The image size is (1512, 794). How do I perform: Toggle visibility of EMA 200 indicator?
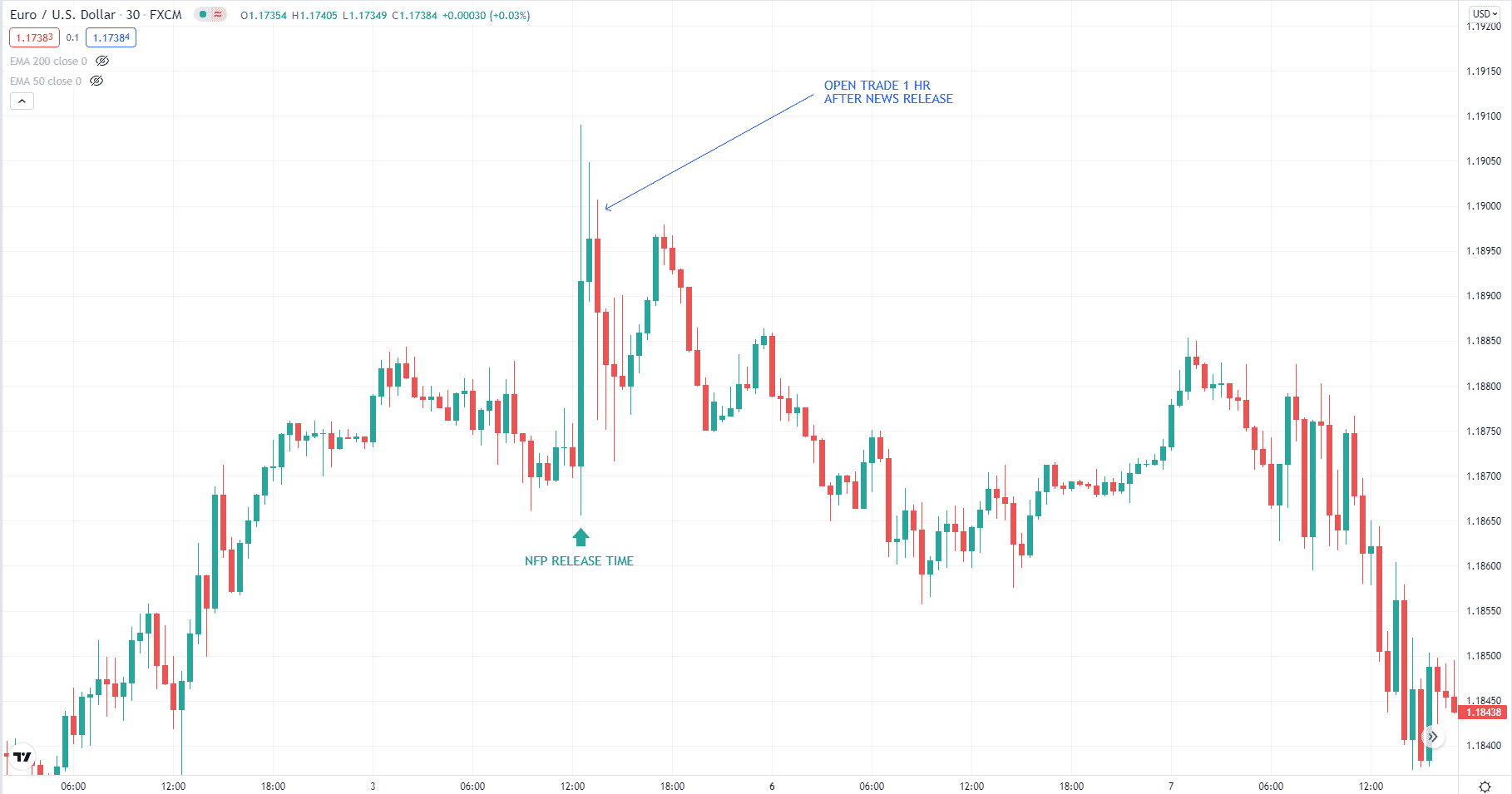[102, 61]
